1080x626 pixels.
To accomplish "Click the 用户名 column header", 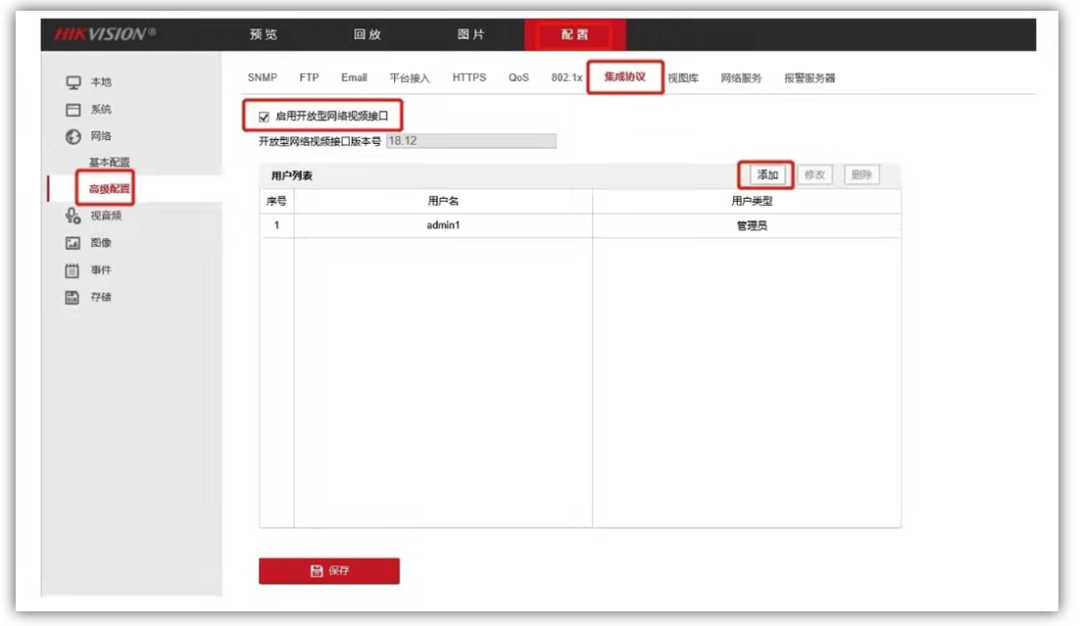I will [443, 201].
